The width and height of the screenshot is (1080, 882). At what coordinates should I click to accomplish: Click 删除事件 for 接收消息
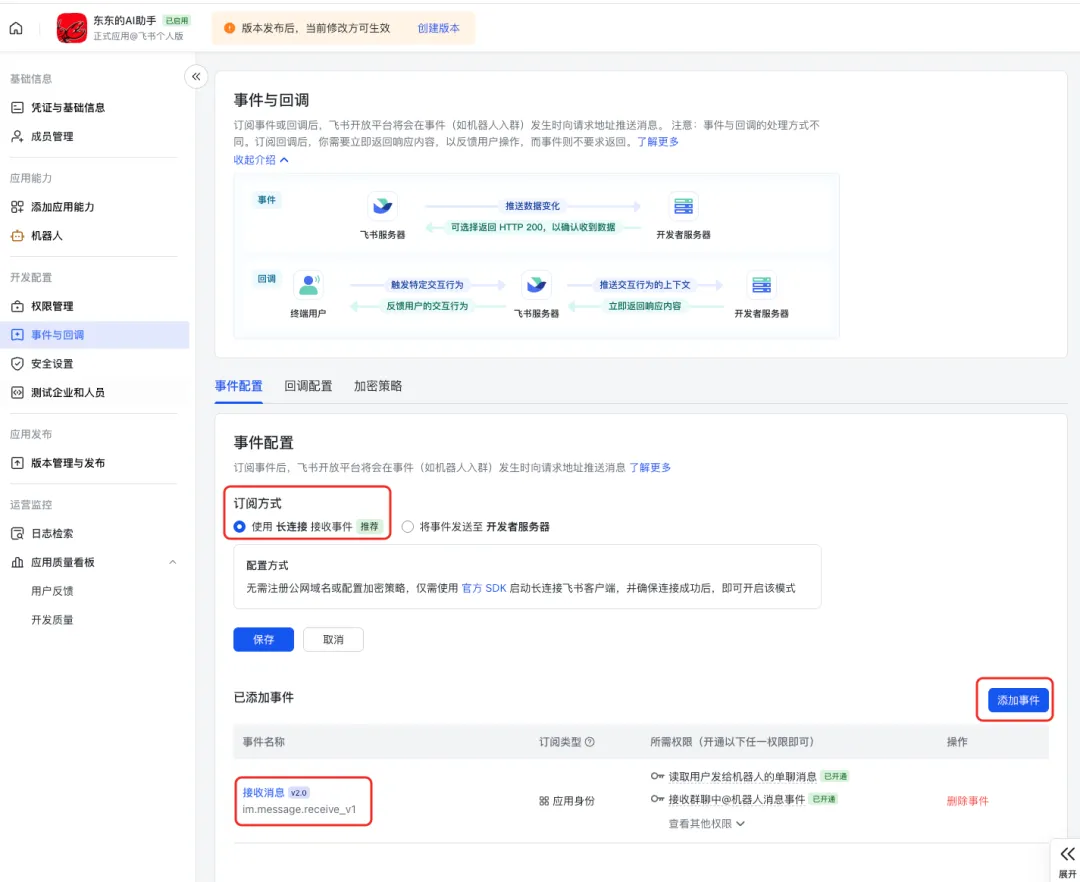click(x=967, y=801)
